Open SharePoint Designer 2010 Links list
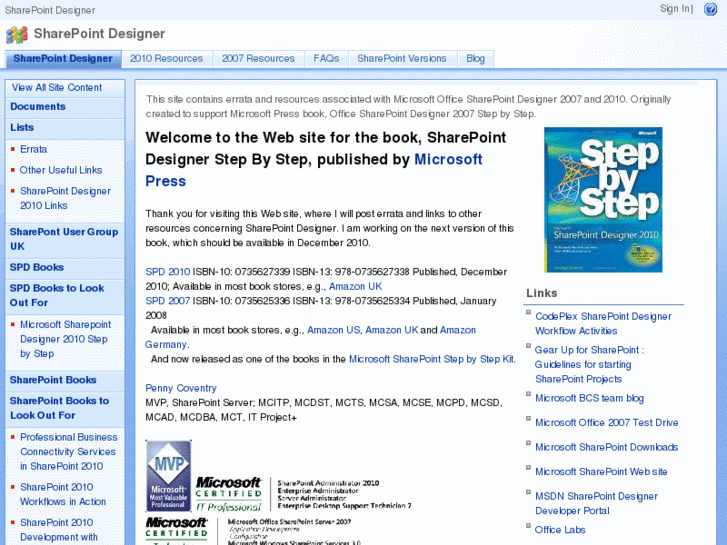727x545 pixels. click(65, 198)
